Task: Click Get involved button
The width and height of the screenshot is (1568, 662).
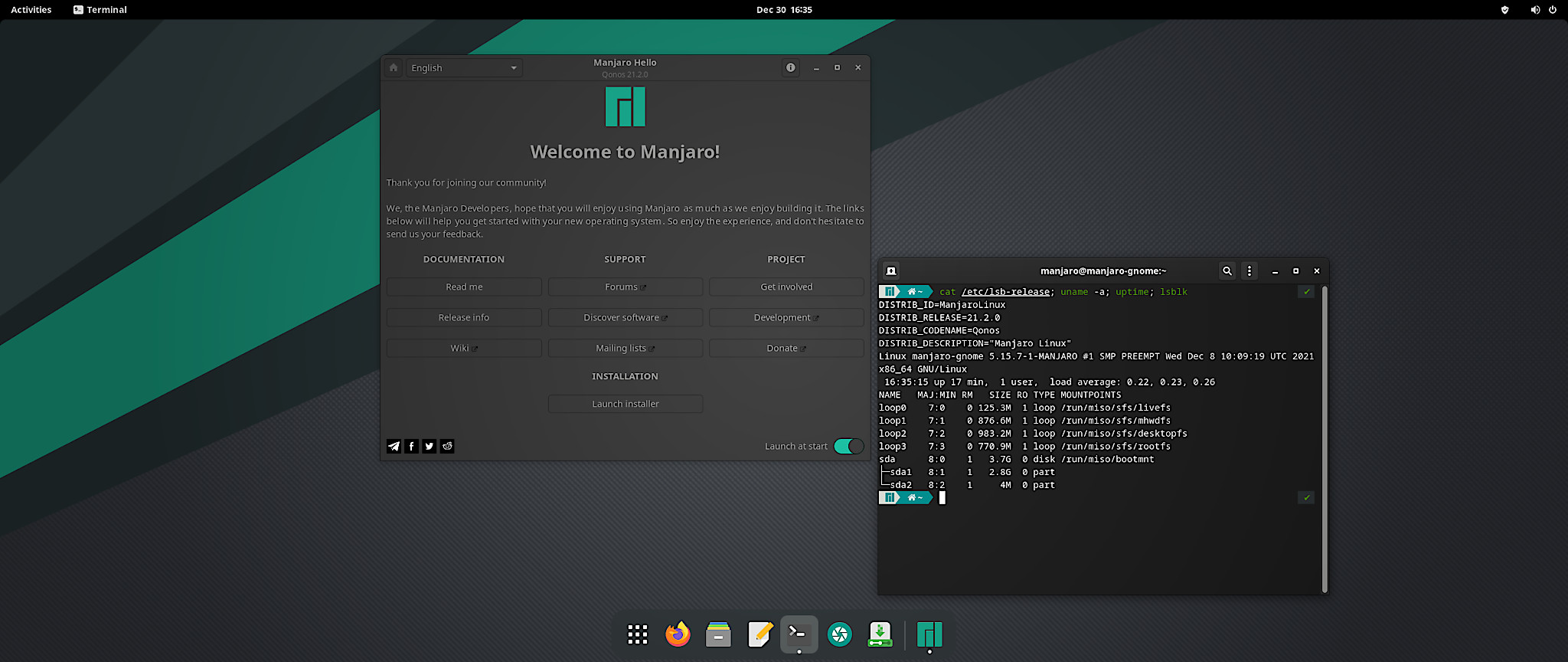Action: click(786, 287)
